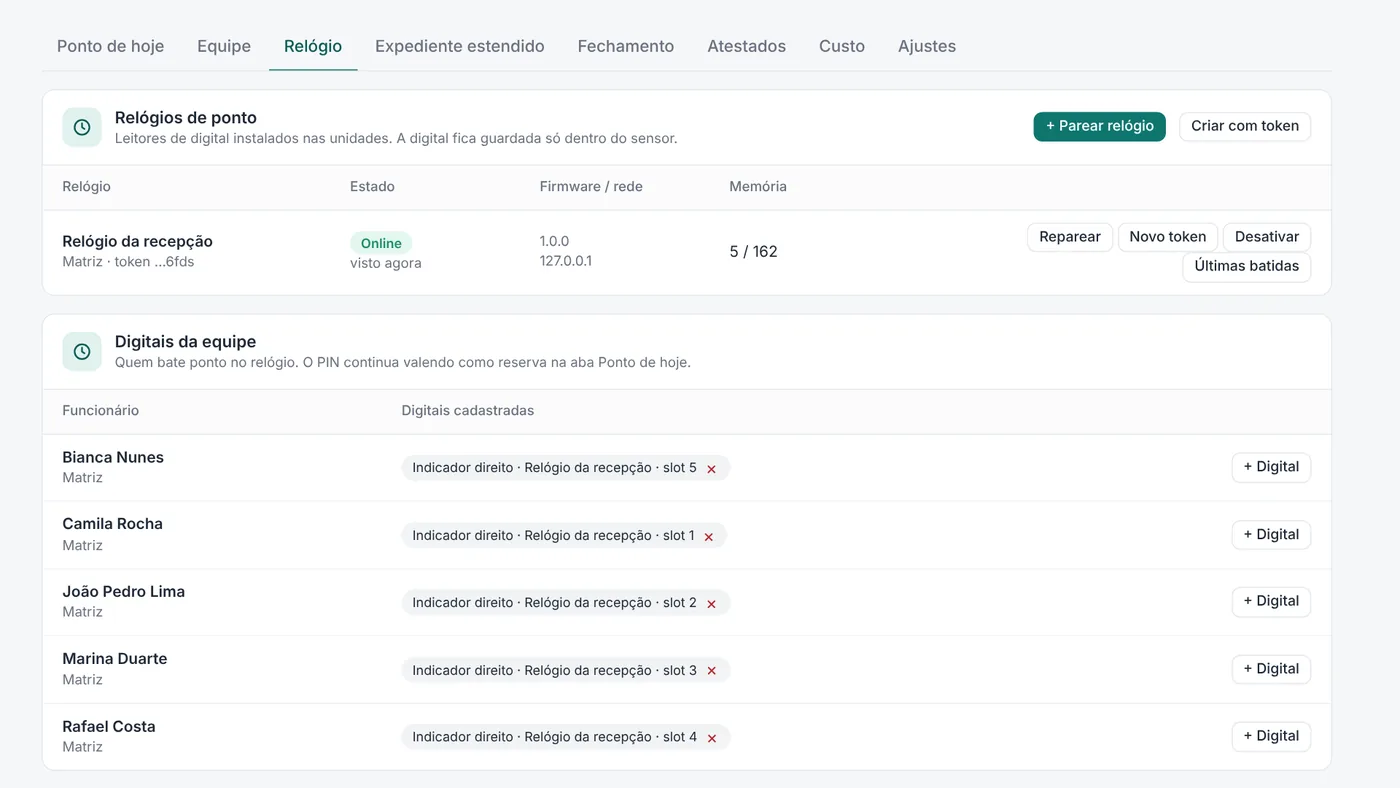
Task: Click Reparear for Relógio da recepção
Action: [x=1070, y=237]
